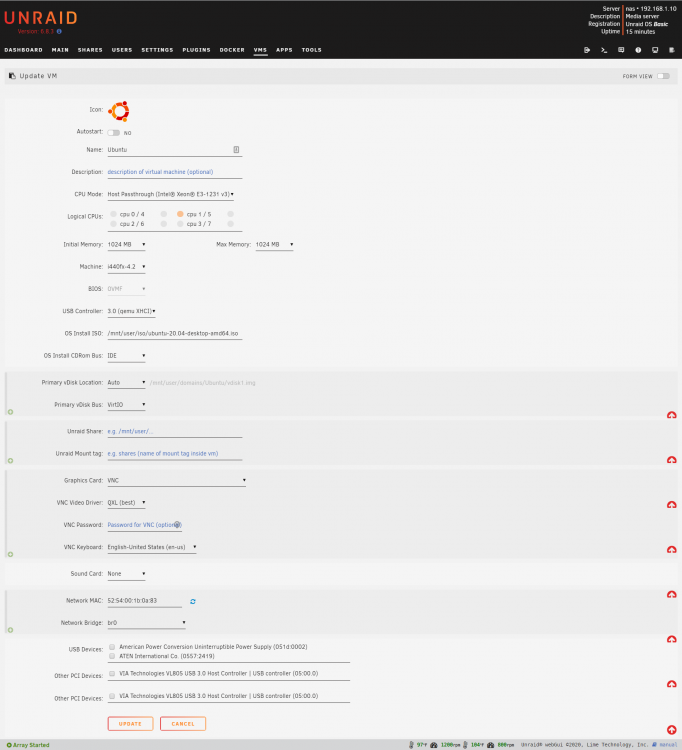The height and width of the screenshot is (750, 682).
Task: Select the cpu 5 hyperthread checkbox
Action: tap(231, 214)
